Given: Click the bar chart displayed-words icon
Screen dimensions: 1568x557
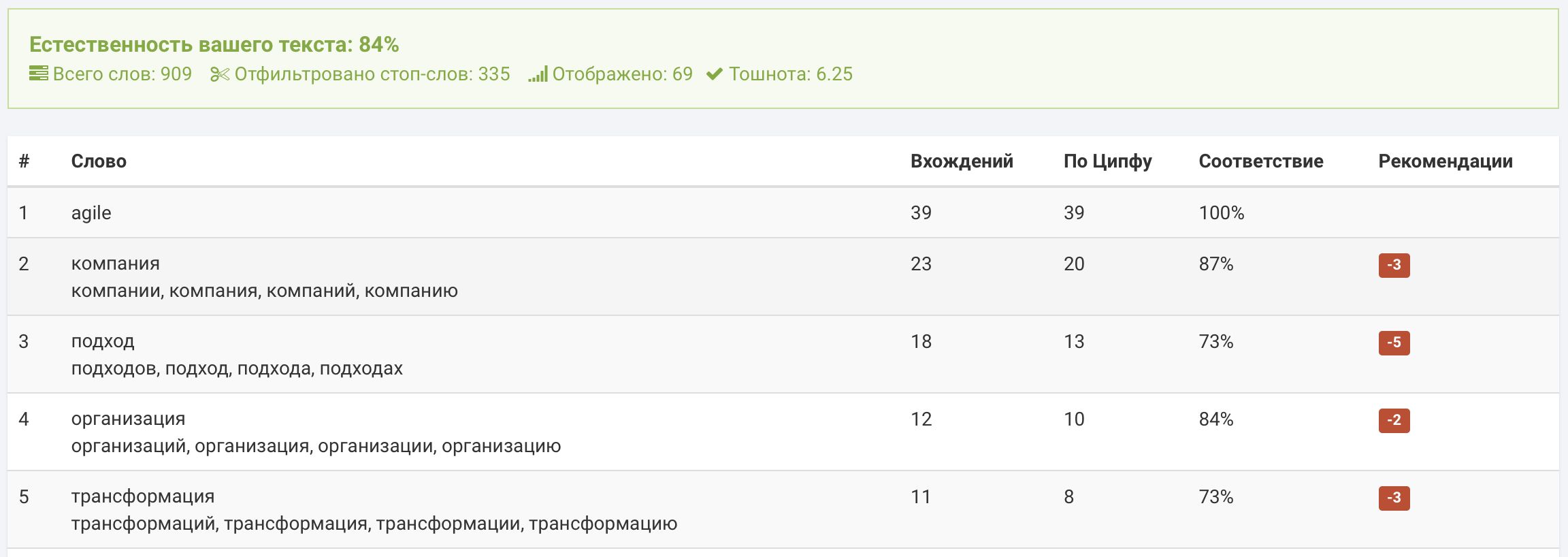Looking at the screenshot, I should click(x=538, y=74).
